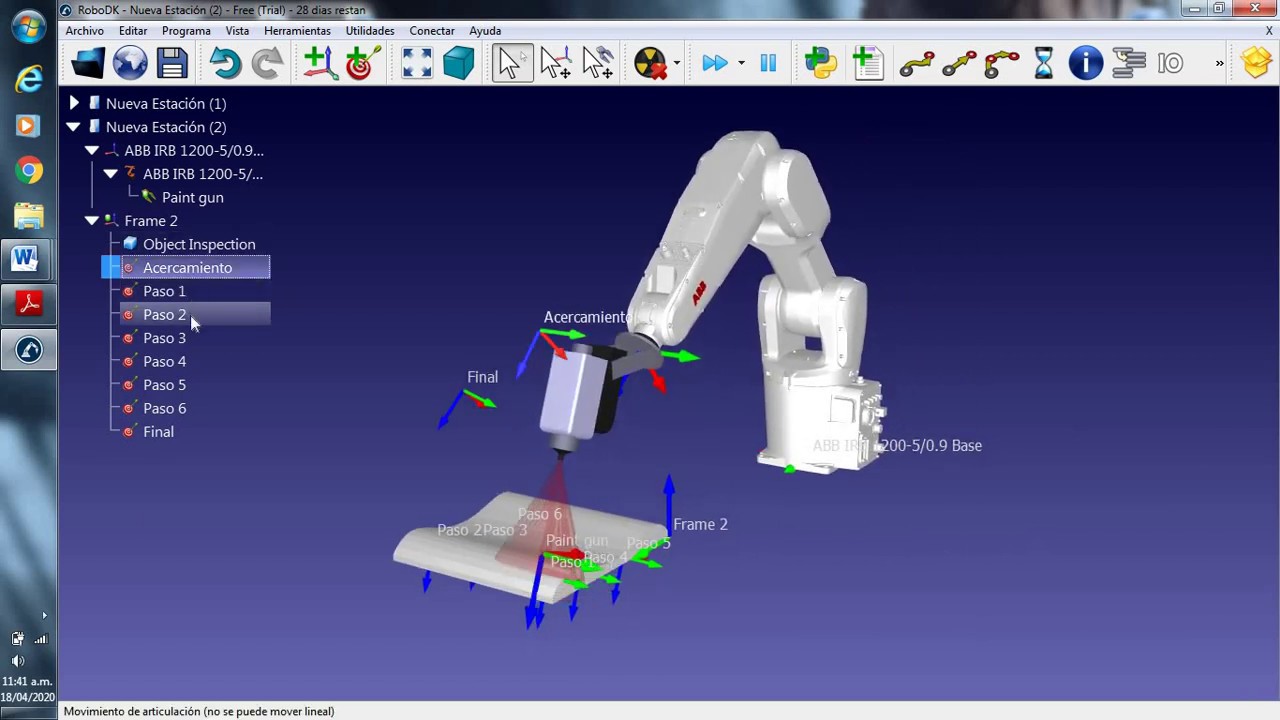
Task: Redo action arrow icon
Action: [267, 63]
